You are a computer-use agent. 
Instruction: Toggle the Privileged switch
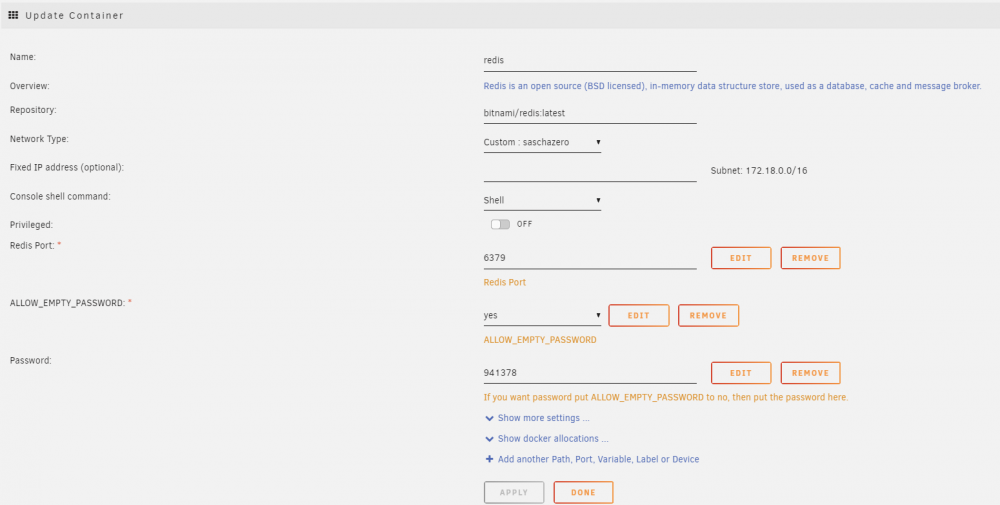(500, 224)
